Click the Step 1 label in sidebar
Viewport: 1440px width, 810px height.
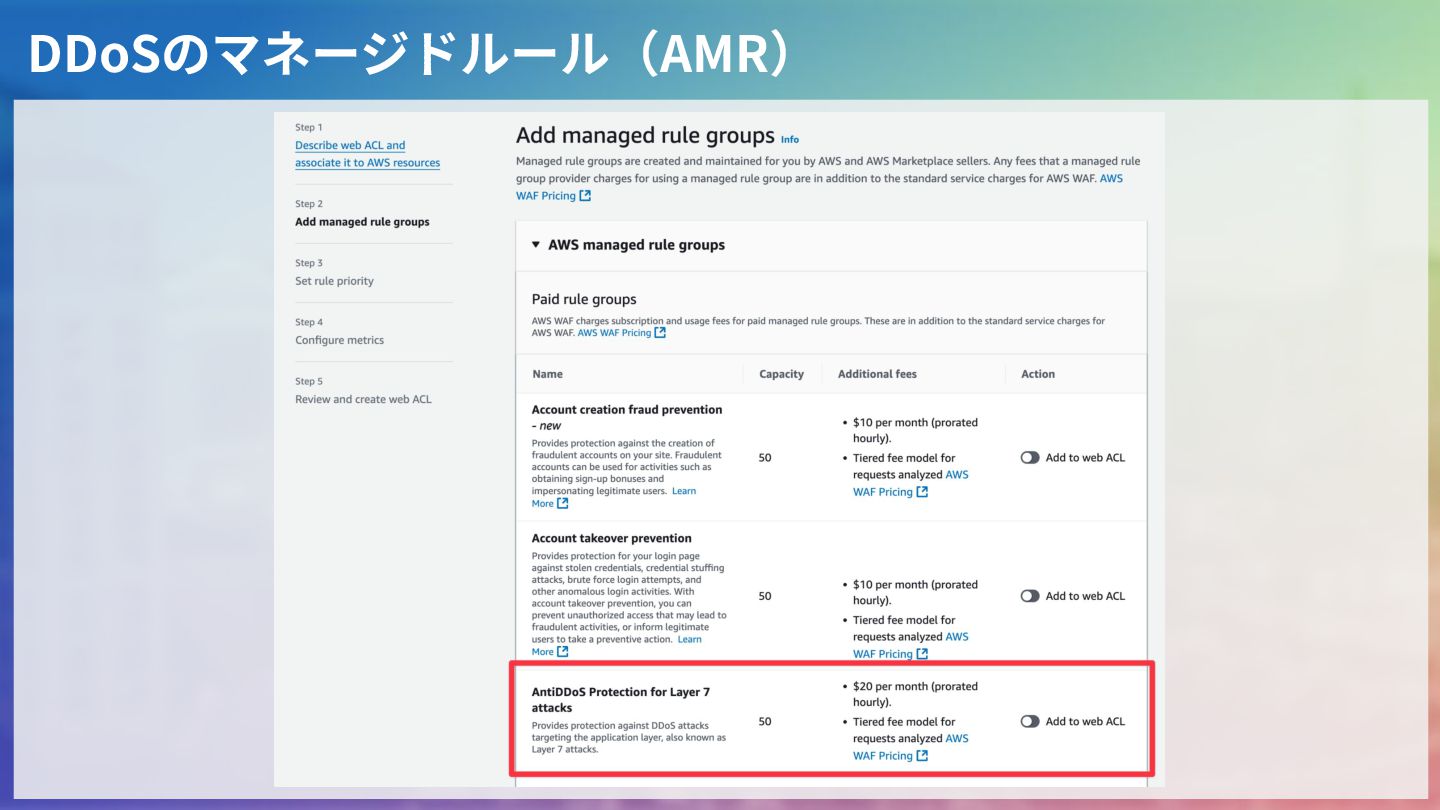point(309,127)
